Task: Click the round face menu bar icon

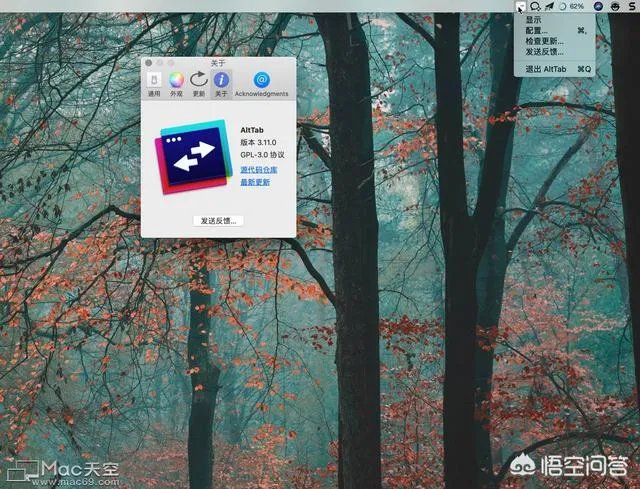Action: pyautogui.click(x=615, y=6)
